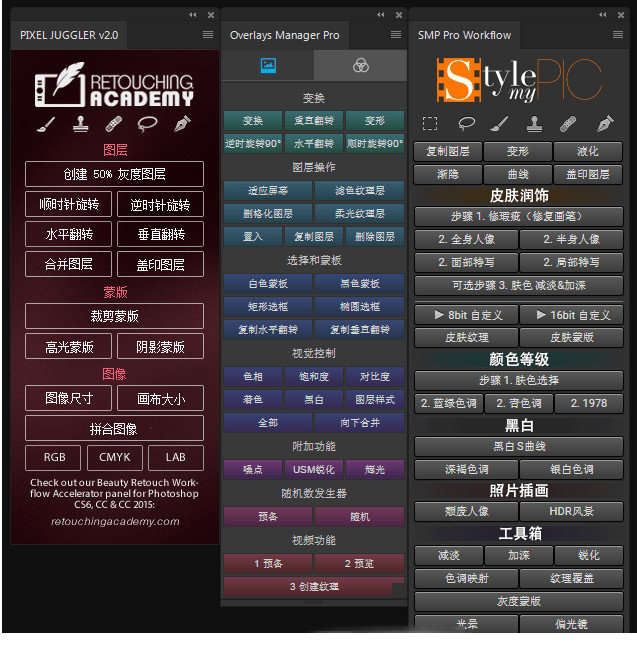The image size is (637, 658).
Task: Click the 拼合图像 button
Action: click(x=114, y=428)
